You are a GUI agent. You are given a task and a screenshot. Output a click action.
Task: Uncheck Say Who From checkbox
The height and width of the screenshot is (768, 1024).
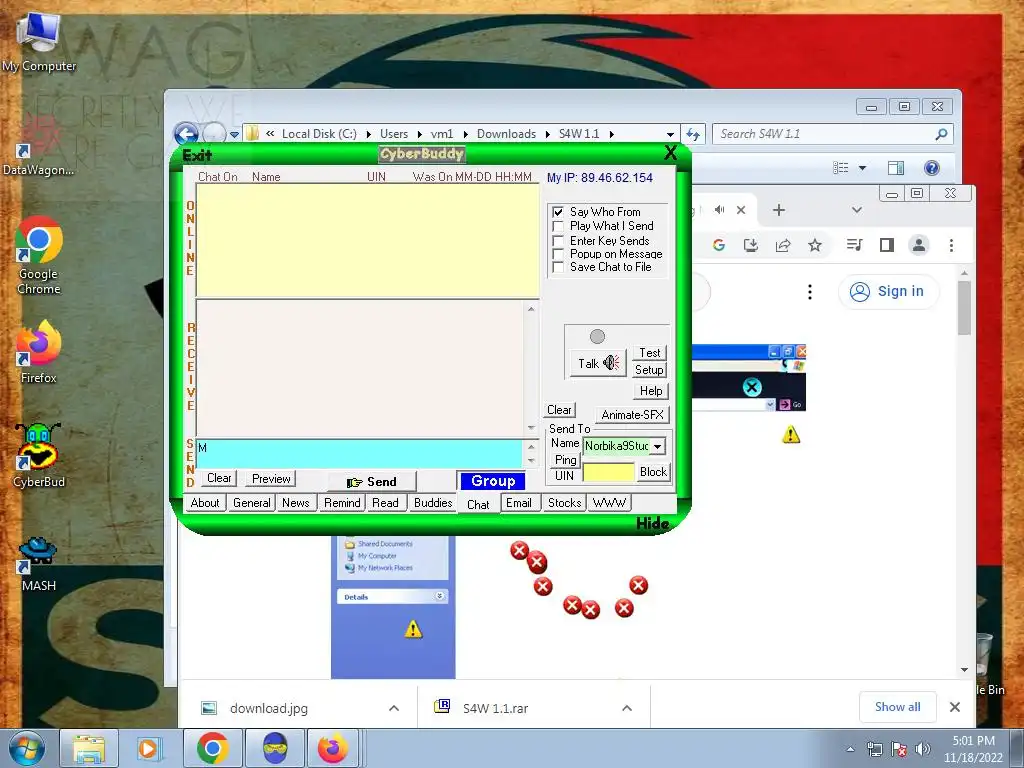tap(558, 212)
